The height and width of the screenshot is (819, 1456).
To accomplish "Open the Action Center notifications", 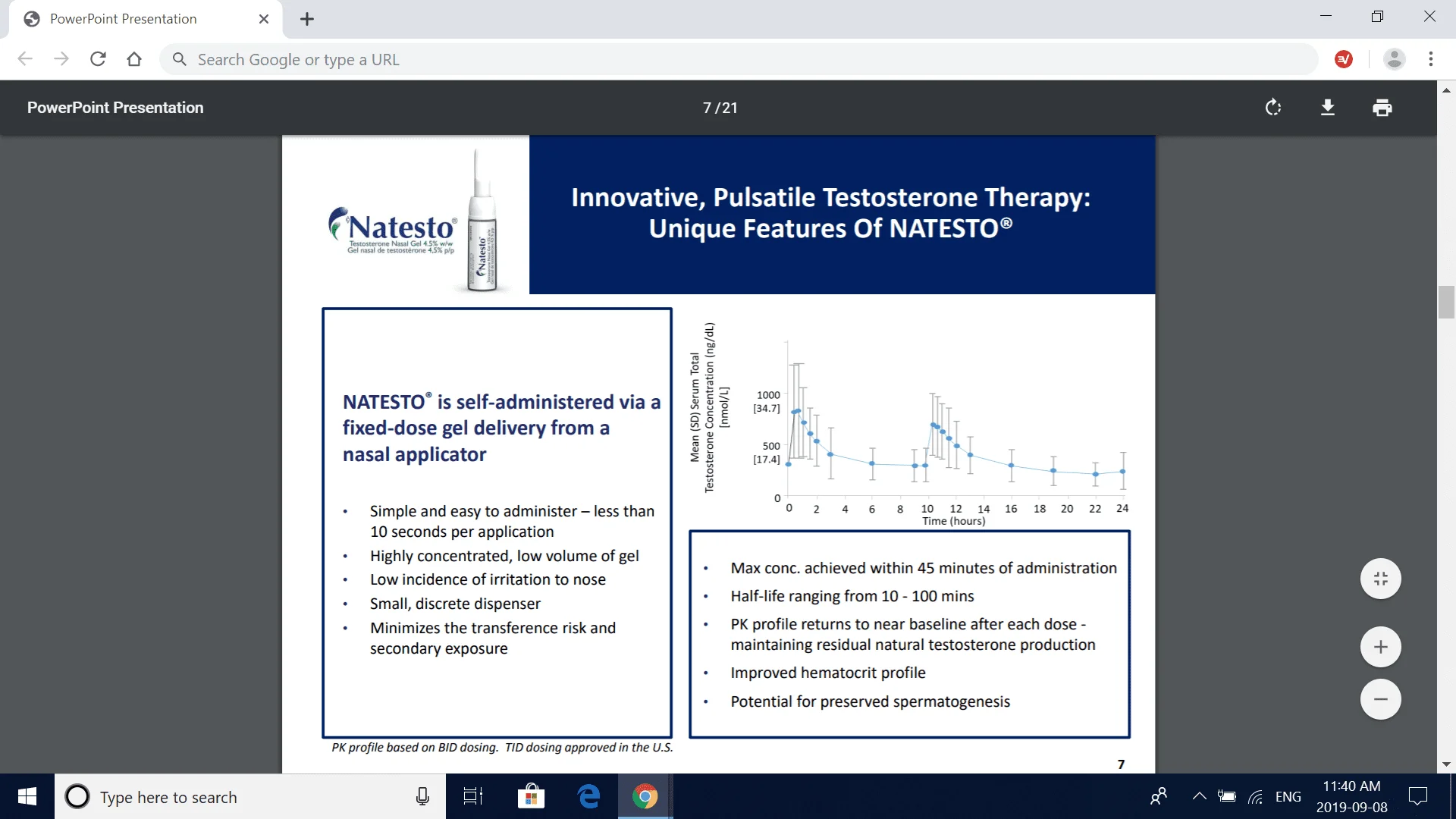I will pyautogui.click(x=1417, y=796).
